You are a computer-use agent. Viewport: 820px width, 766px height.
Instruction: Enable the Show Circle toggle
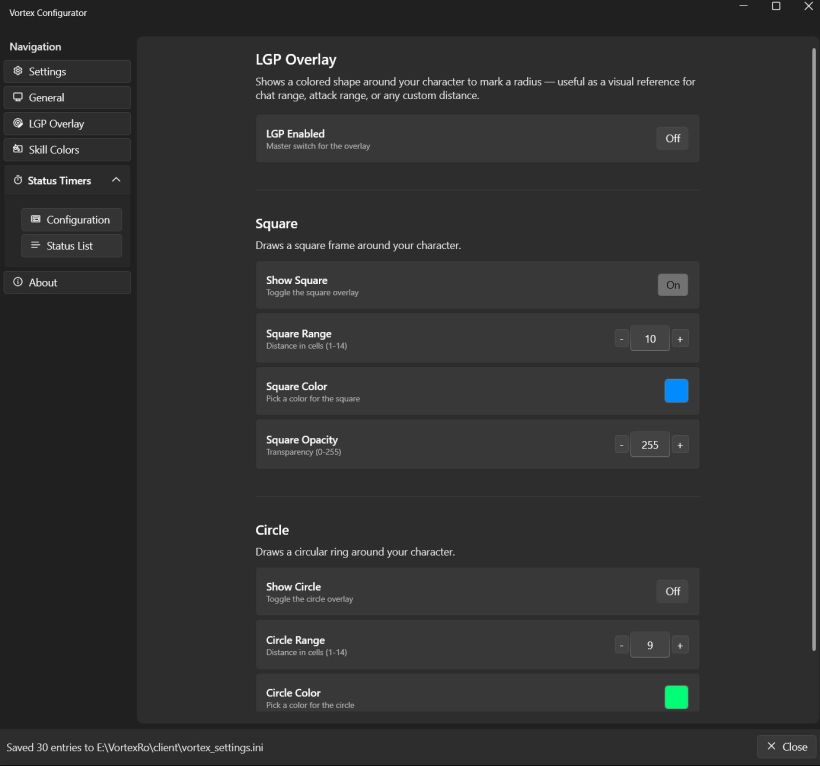point(673,591)
